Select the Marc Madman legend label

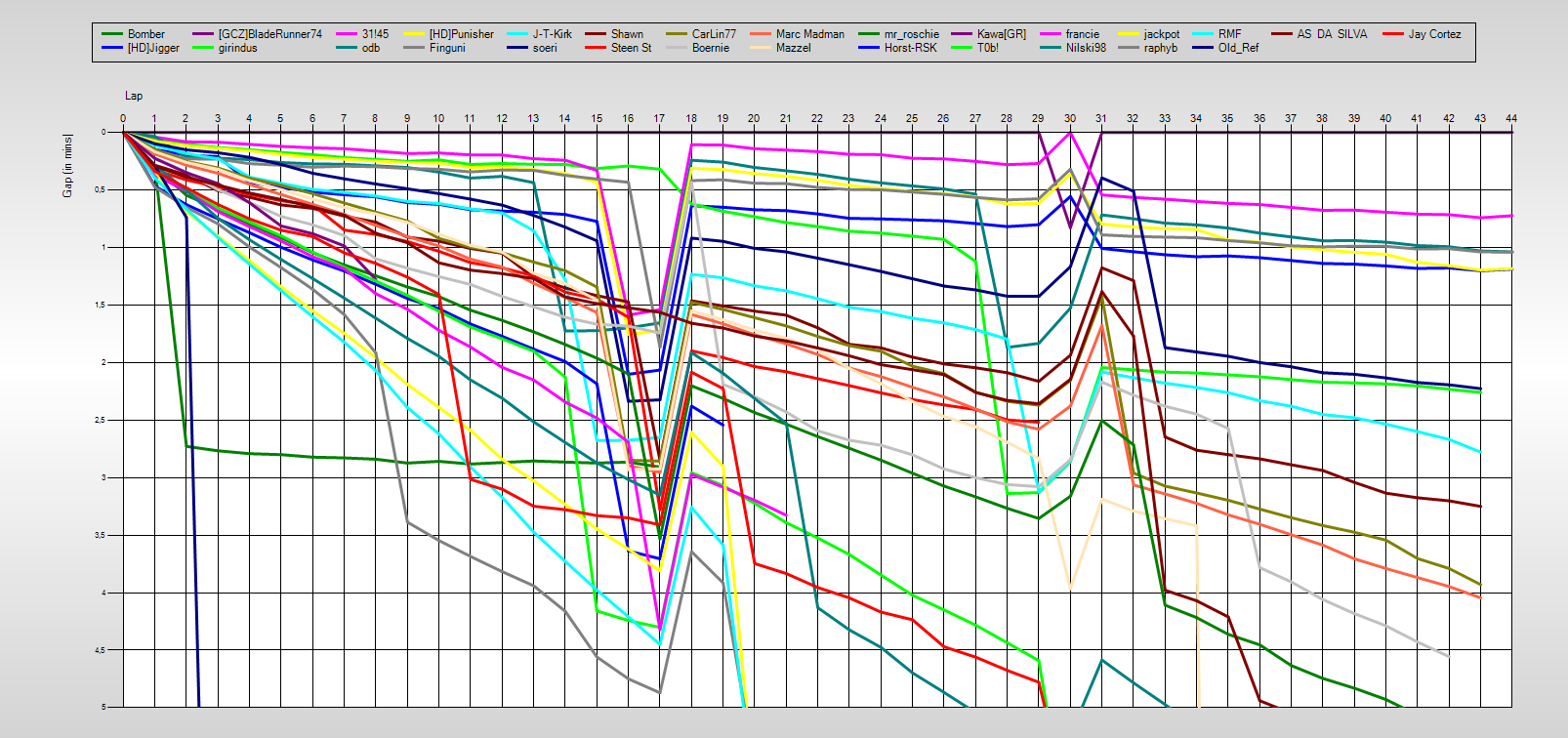click(809, 34)
